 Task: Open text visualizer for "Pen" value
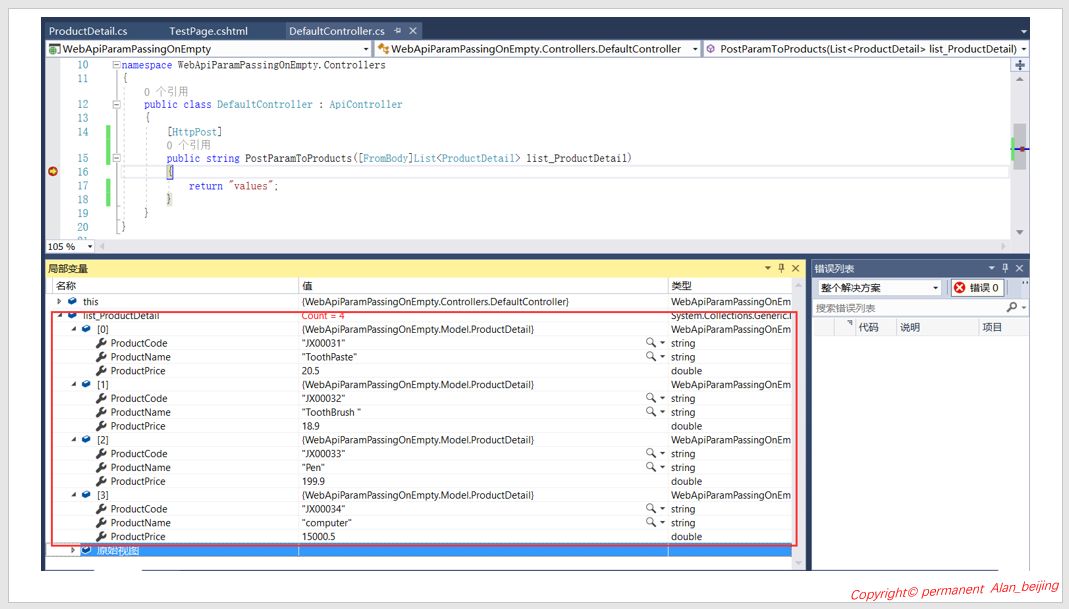pyautogui.click(x=651, y=466)
